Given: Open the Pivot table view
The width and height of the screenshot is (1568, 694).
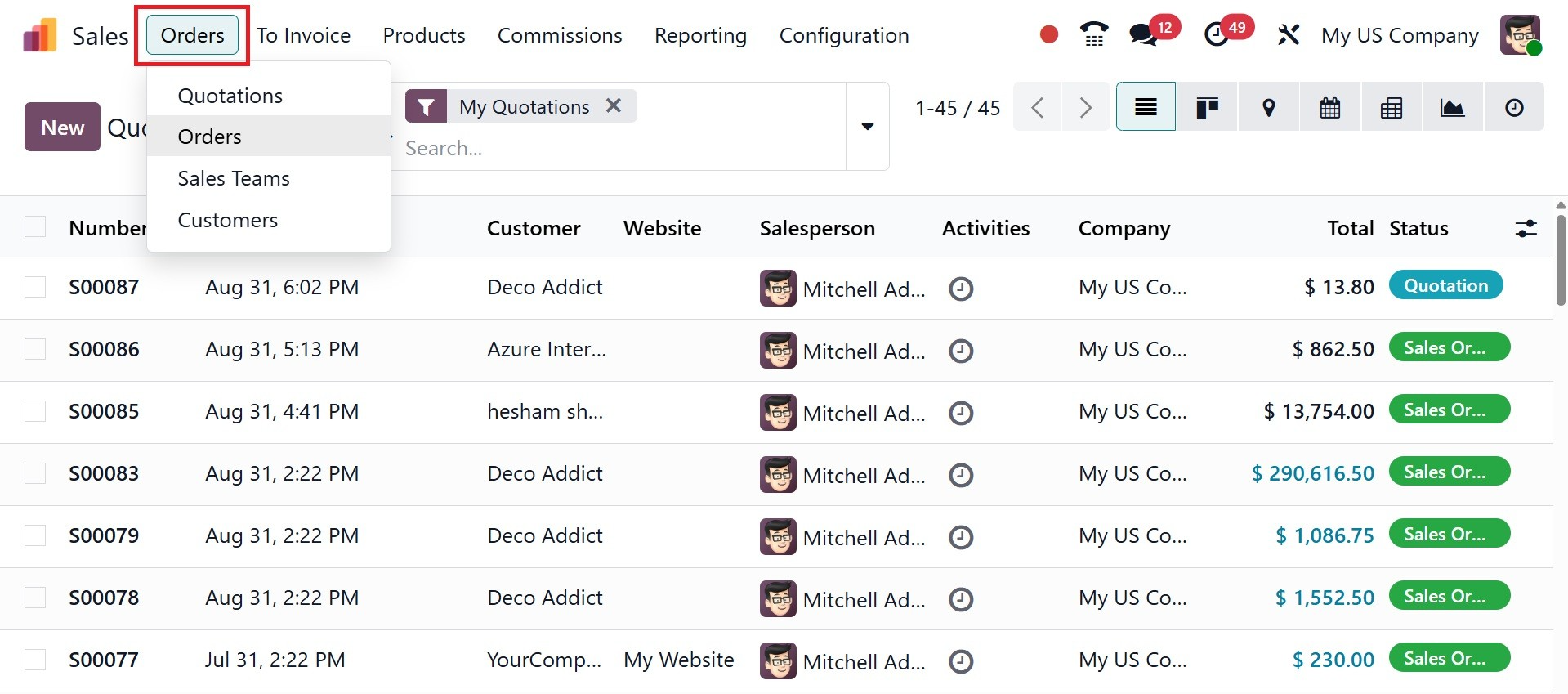Looking at the screenshot, I should tap(1391, 107).
